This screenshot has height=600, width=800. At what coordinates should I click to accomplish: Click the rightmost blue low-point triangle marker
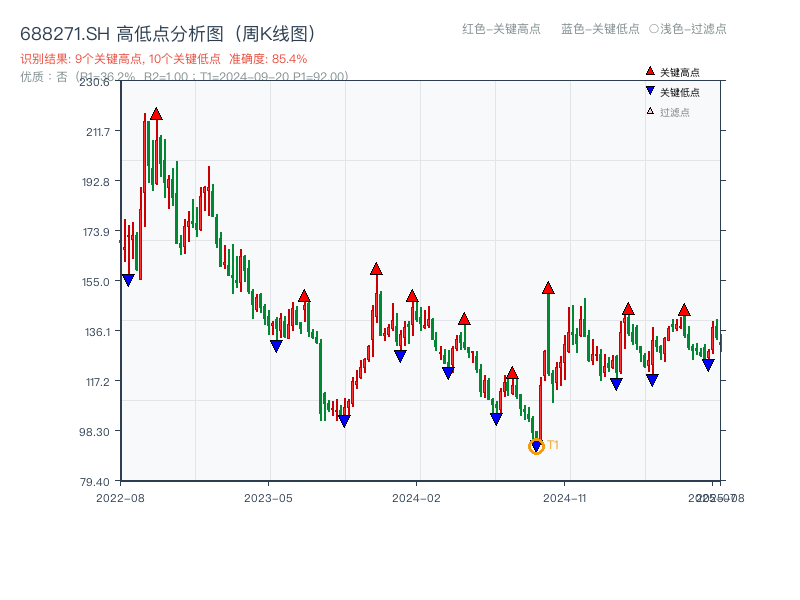[x=709, y=366]
